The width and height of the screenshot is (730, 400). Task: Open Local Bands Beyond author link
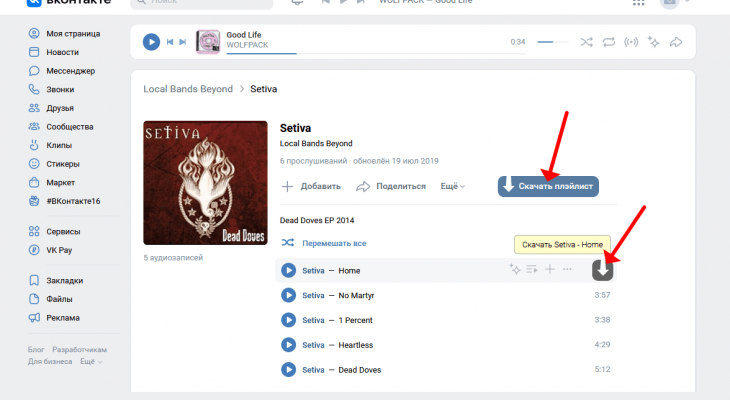tap(316, 143)
